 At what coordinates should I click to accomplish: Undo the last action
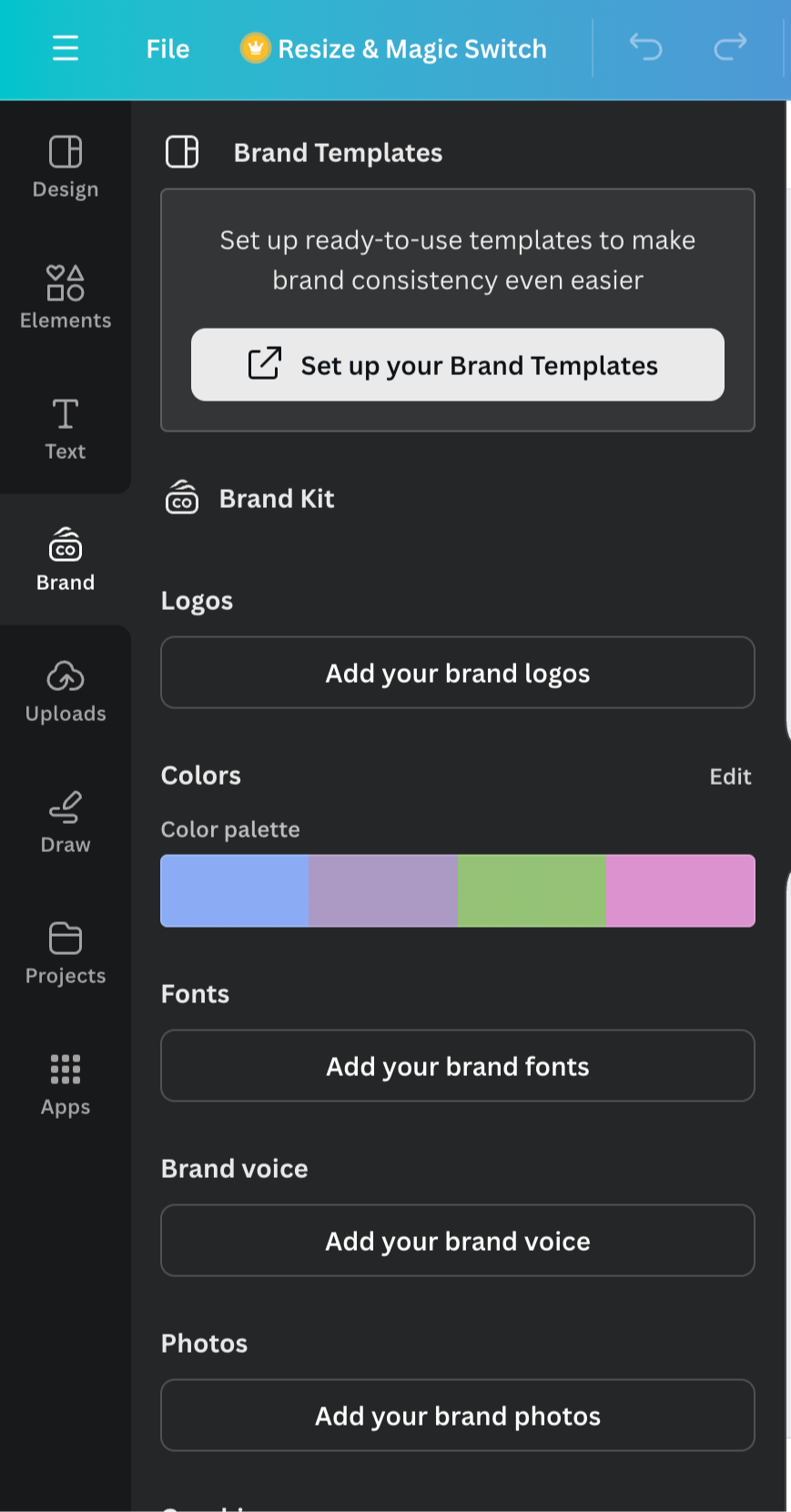coord(646,46)
